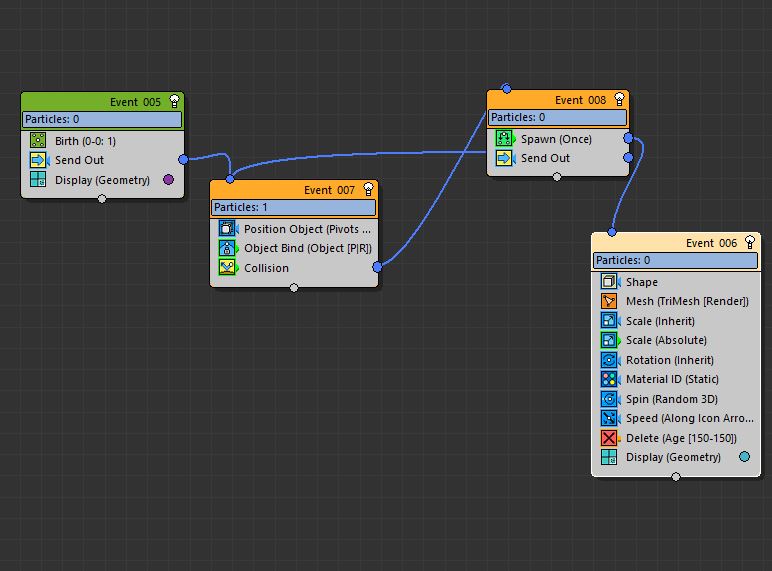
Task: Toggle the lightbulb on Event 005
Action: pos(175,101)
